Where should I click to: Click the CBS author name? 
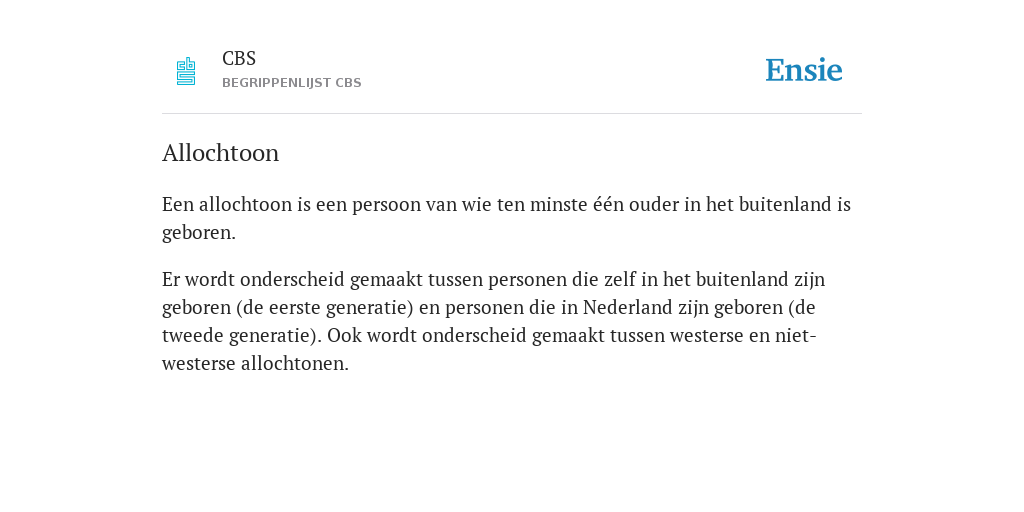(239, 58)
